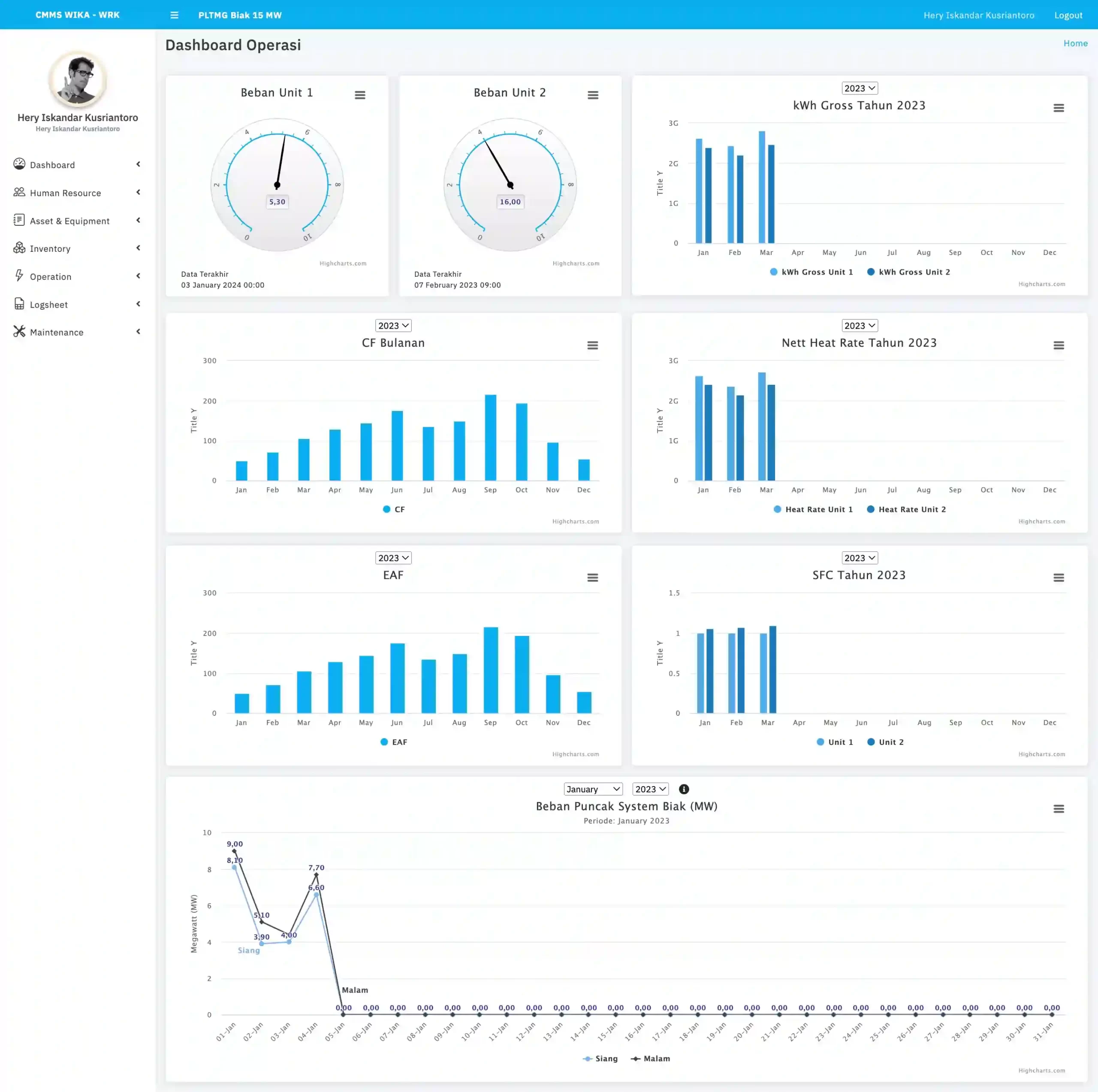Open Beban Unit 2 chart context menu
1098x1092 pixels.
593,95
